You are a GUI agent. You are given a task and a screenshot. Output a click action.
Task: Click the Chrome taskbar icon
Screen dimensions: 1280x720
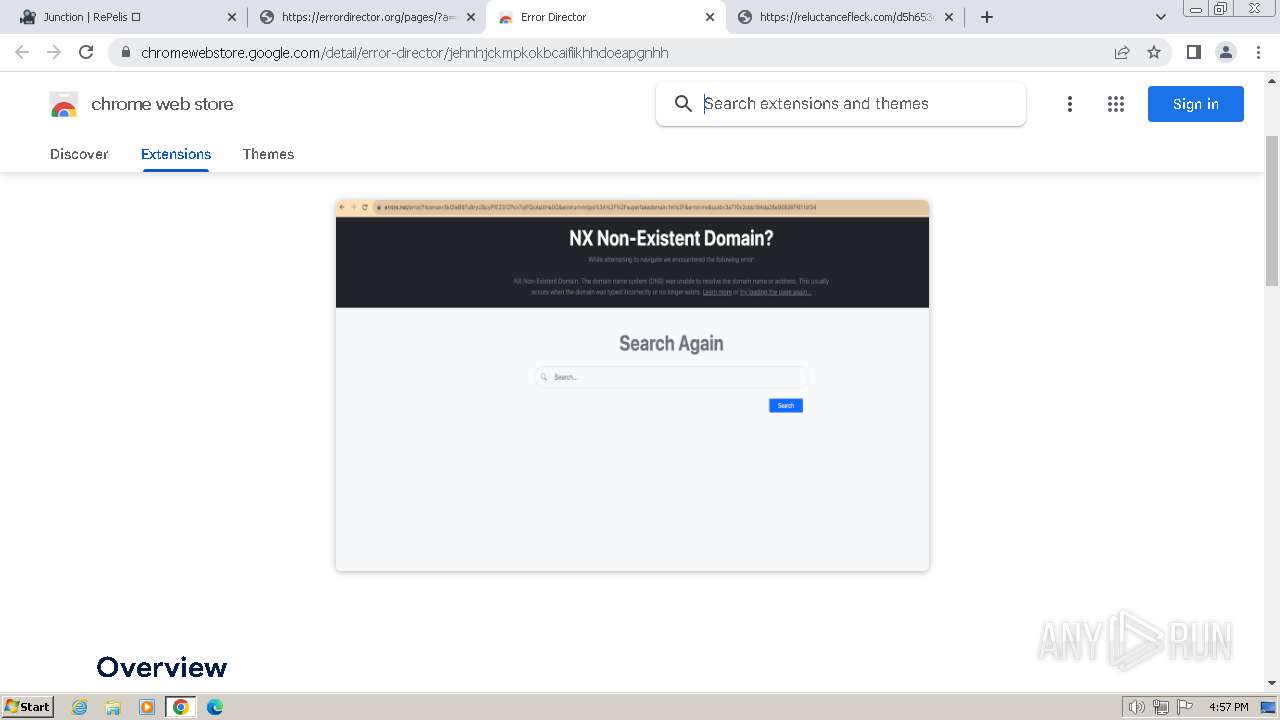click(181, 707)
